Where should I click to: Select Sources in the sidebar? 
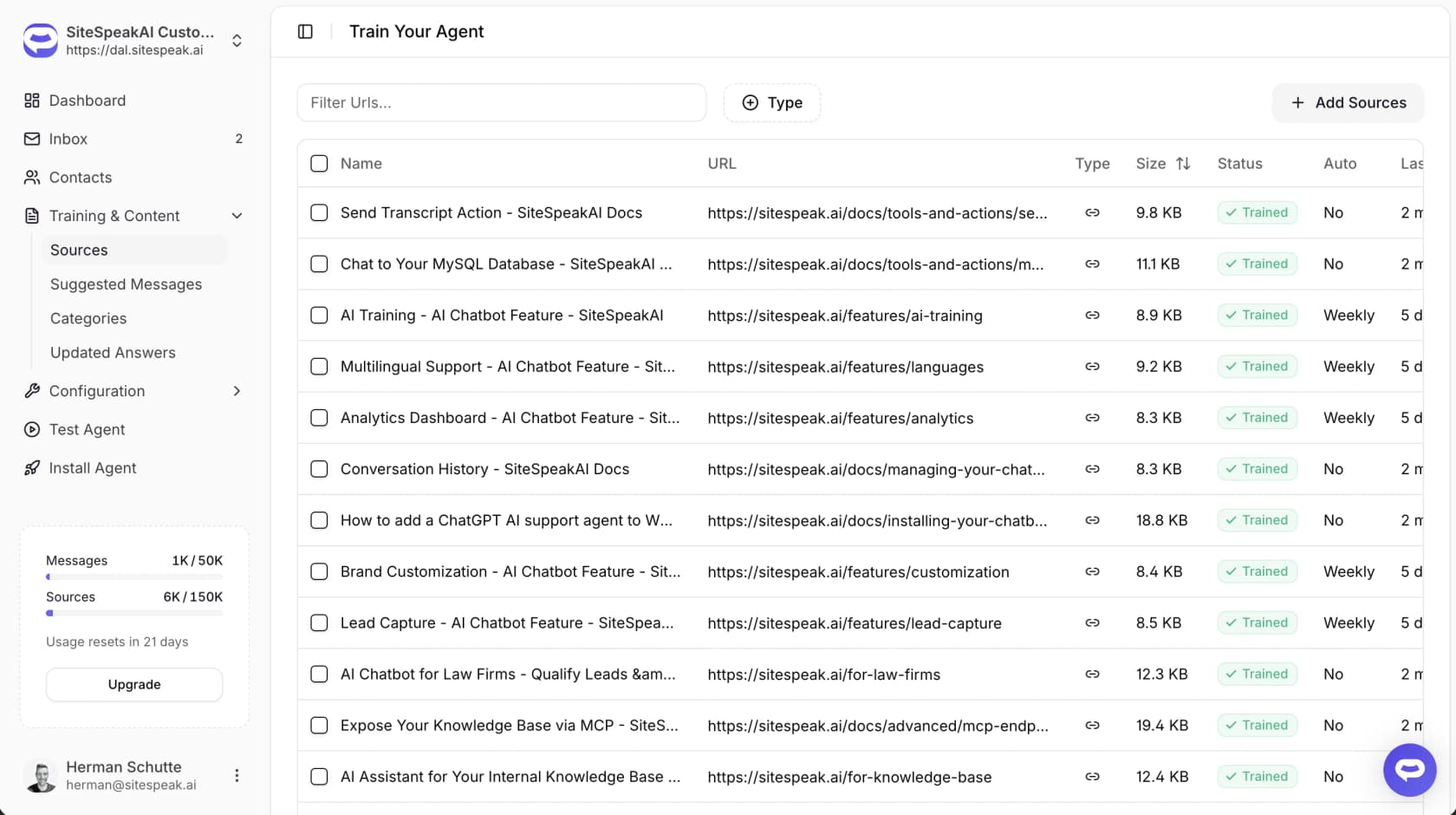click(134, 250)
